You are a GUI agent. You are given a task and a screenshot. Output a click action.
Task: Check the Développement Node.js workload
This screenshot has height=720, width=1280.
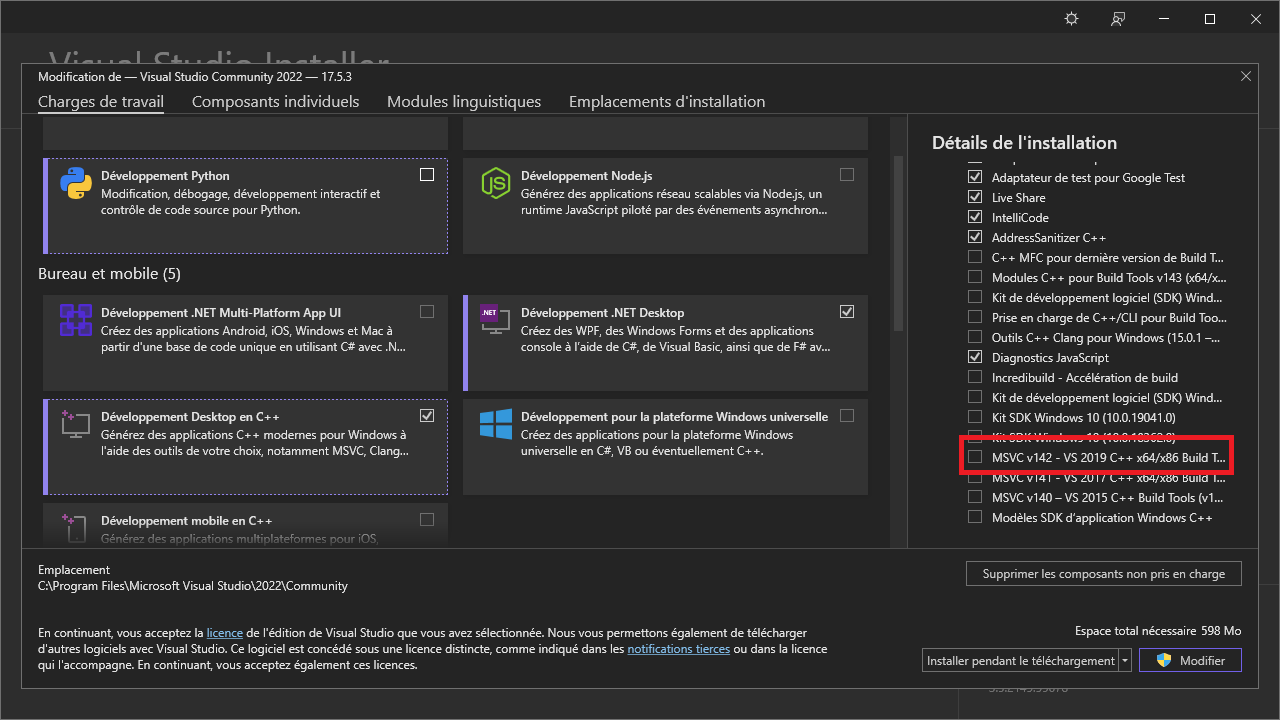(847, 174)
